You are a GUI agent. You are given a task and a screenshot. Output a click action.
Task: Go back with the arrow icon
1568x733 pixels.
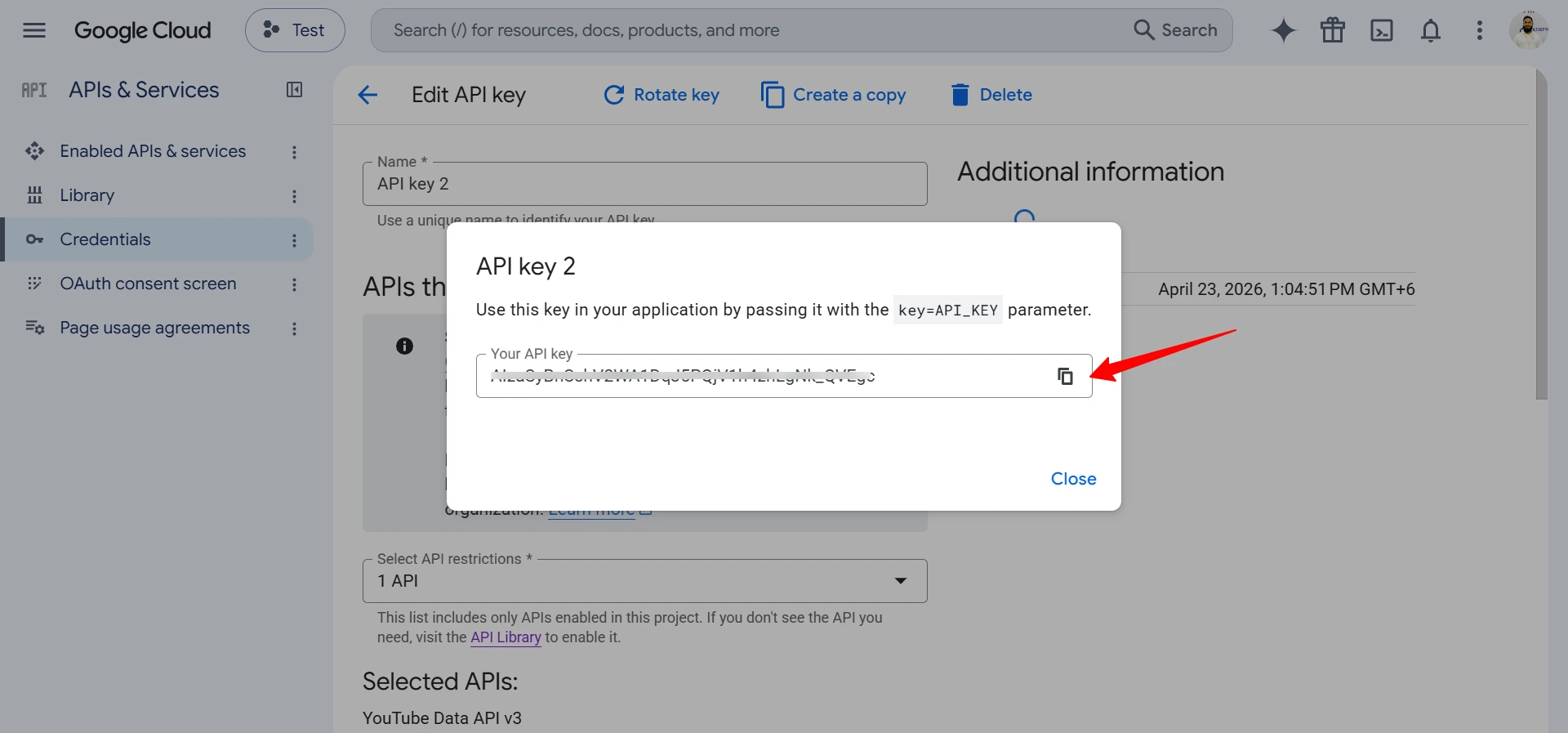(367, 95)
